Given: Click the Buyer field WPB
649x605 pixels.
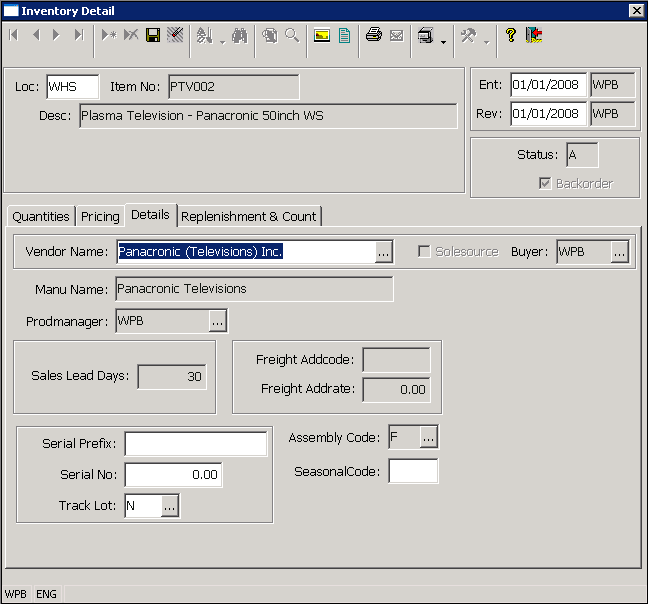Looking at the screenshot, I should tap(584, 252).
